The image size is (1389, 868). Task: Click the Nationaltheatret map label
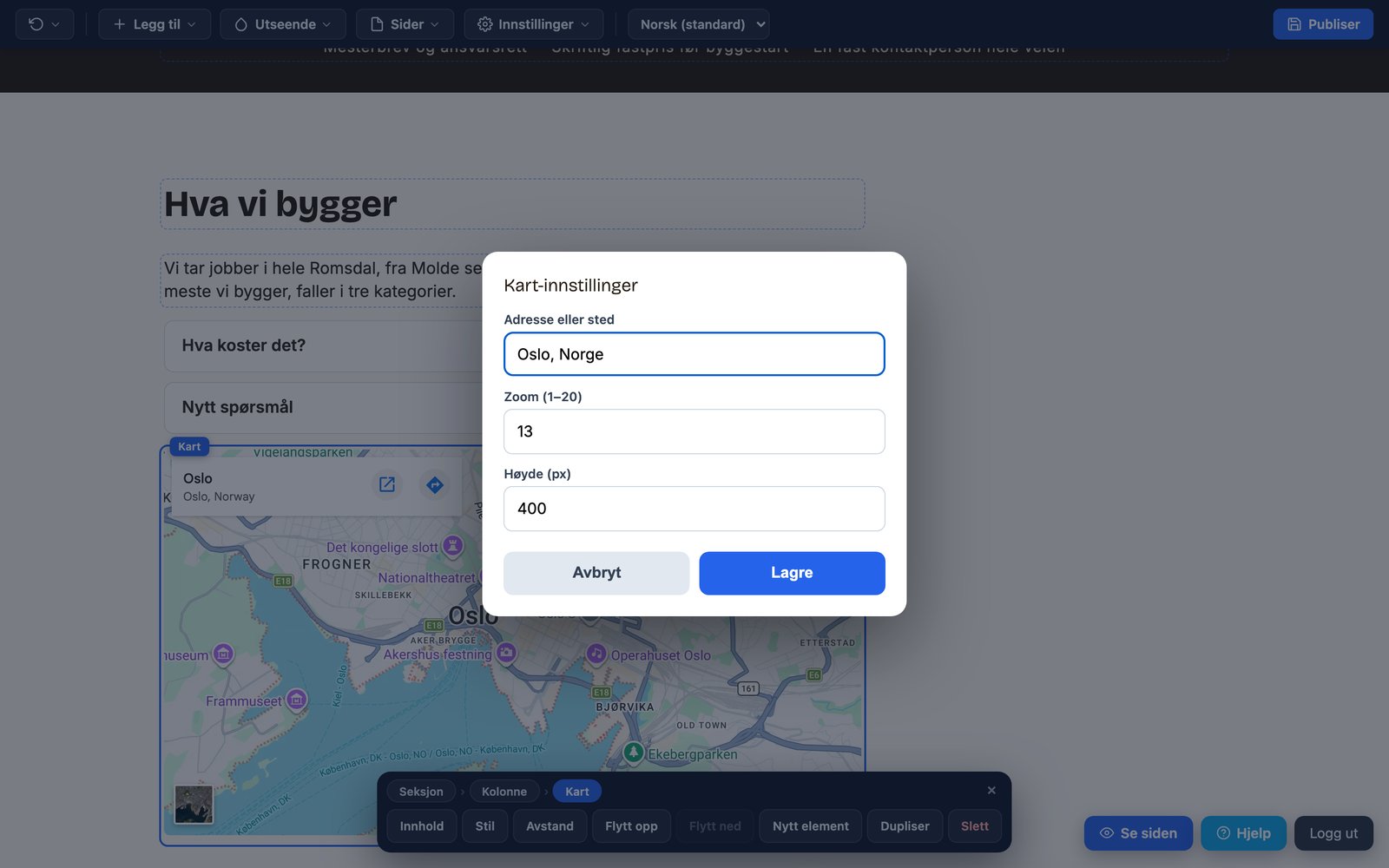point(427,578)
